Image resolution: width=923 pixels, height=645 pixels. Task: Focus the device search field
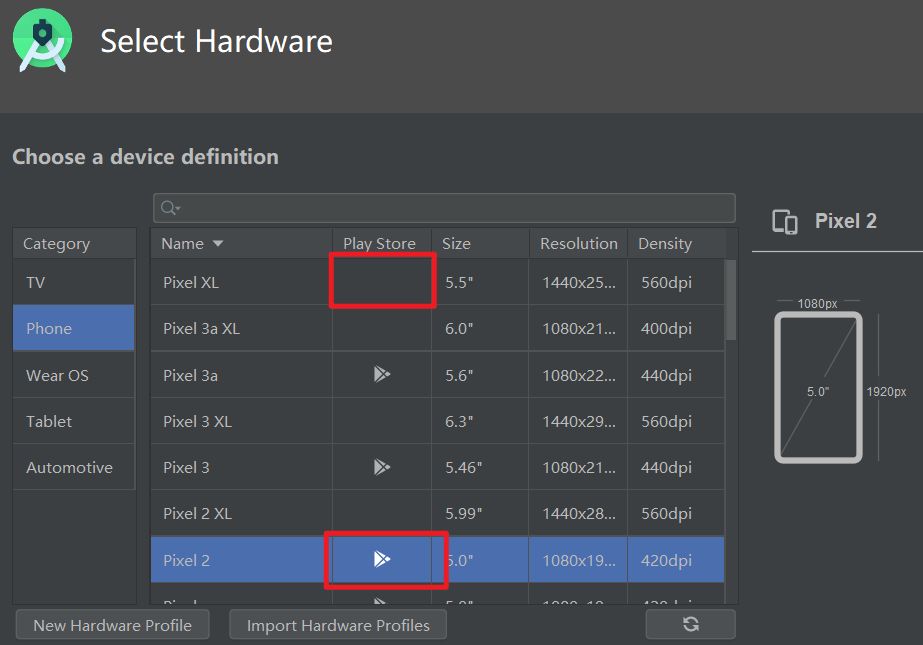(444, 208)
